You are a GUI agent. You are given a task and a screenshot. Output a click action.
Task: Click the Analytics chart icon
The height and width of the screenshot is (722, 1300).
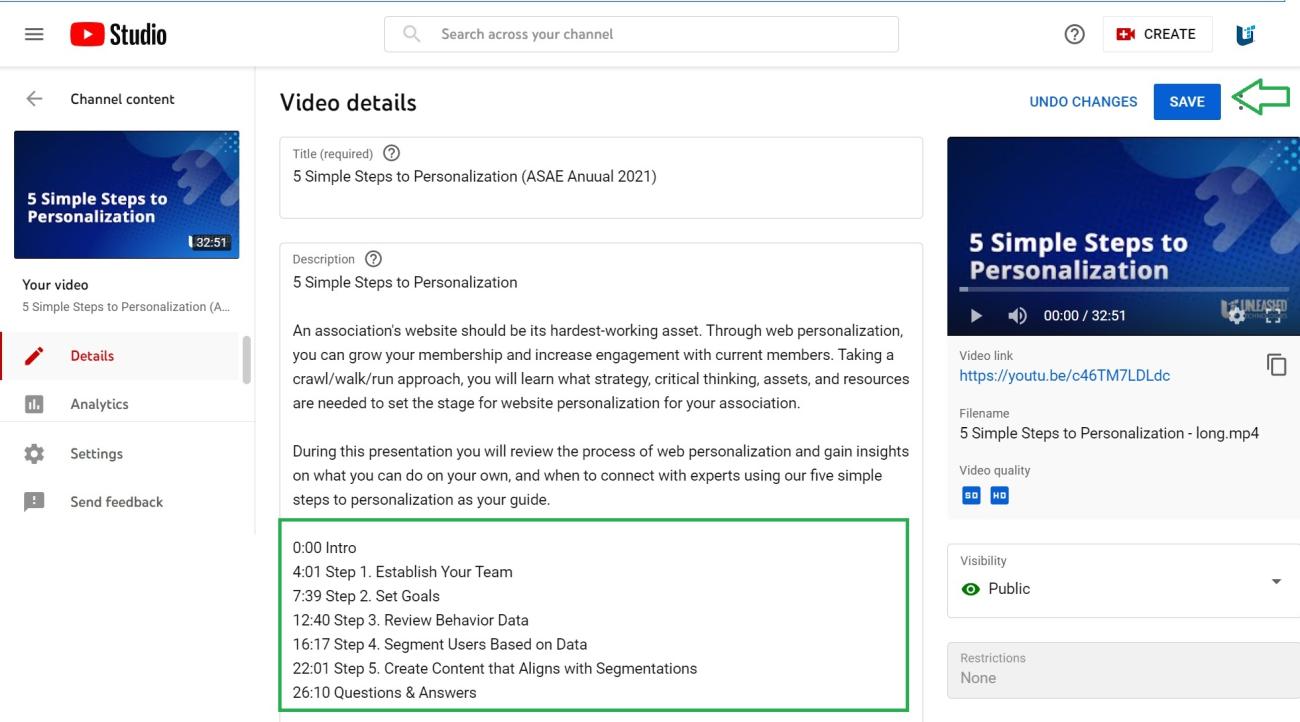34,404
